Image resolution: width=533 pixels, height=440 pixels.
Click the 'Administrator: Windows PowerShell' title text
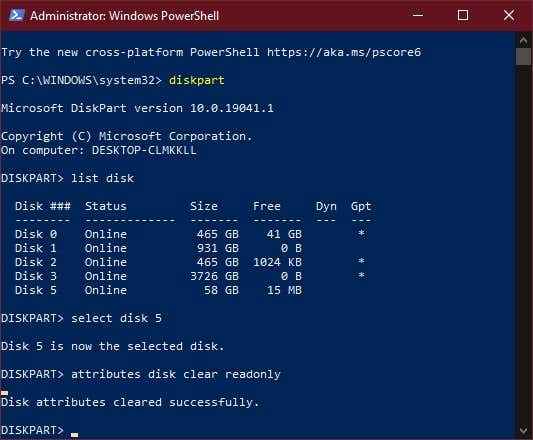pyautogui.click(x=124, y=16)
